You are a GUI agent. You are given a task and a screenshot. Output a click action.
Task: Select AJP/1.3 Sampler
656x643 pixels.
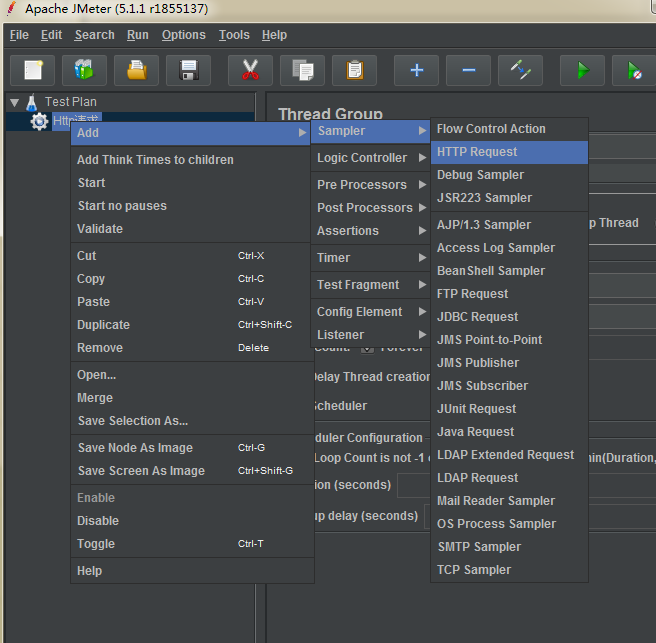tap(509, 225)
